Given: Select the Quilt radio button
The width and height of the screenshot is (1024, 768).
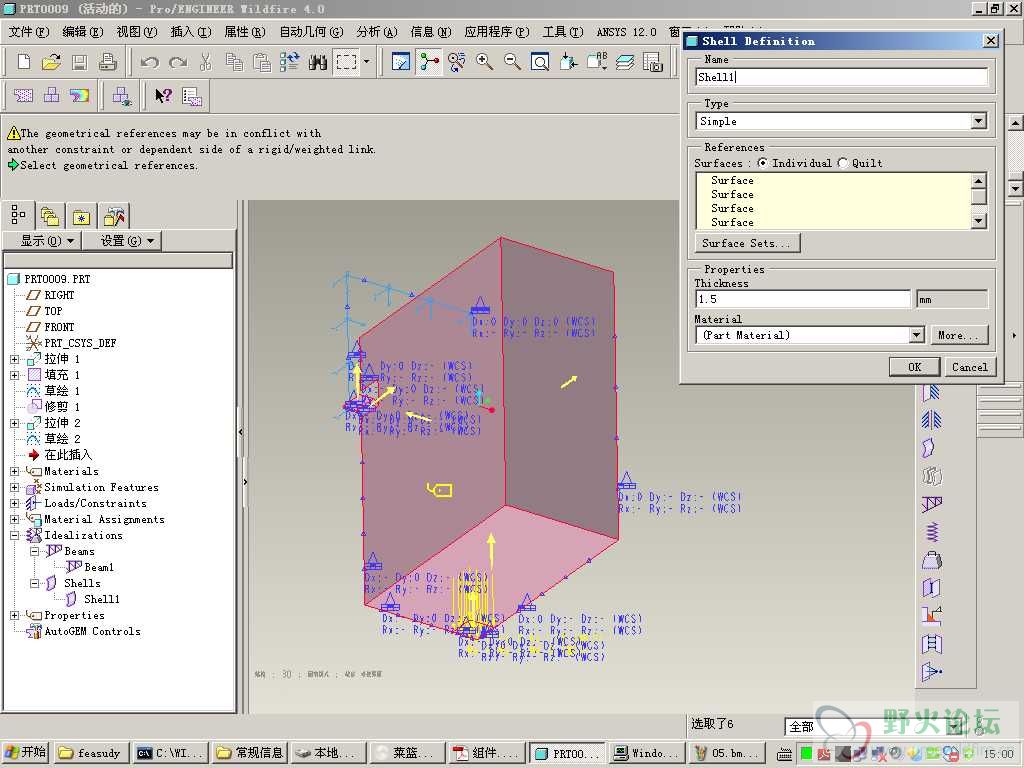Looking at the screenshot, I should (x=842, y=163).
